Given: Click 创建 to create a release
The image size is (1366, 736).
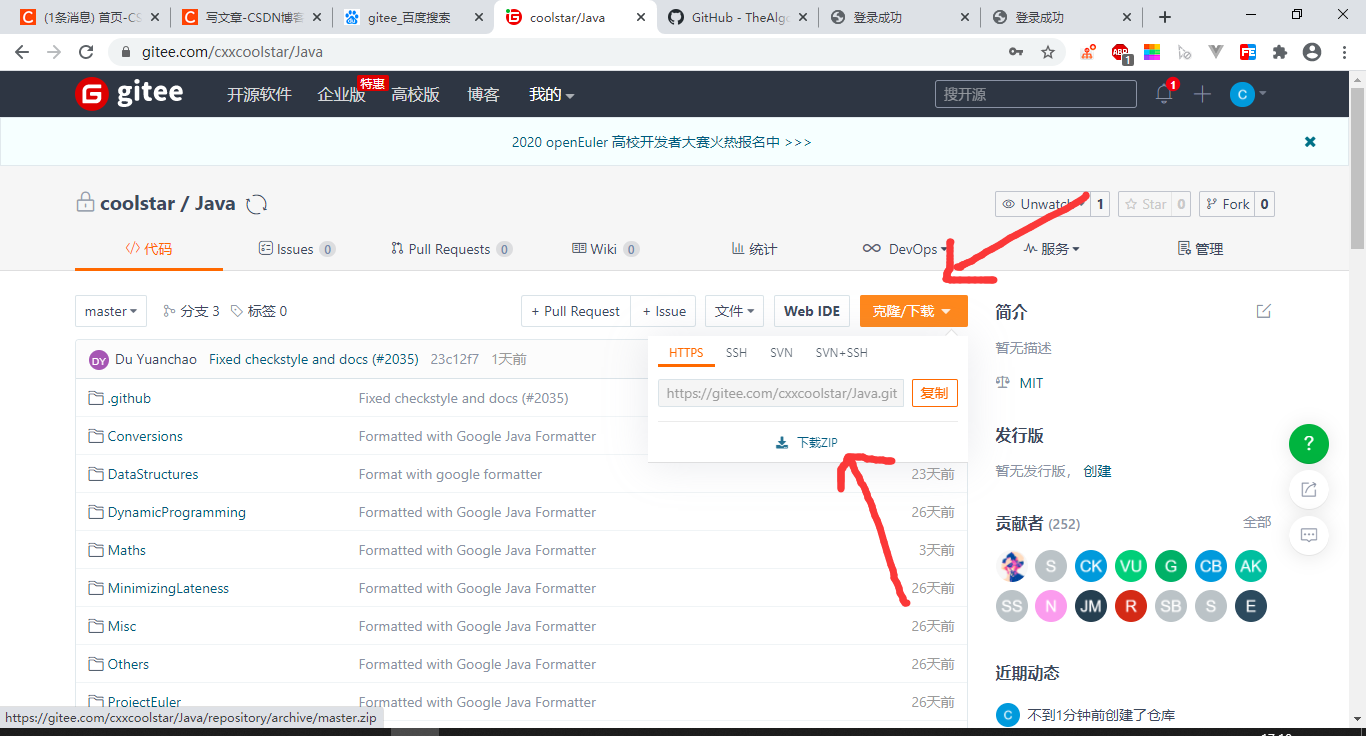Looking at the screenshot, I should click(1097, 470).
